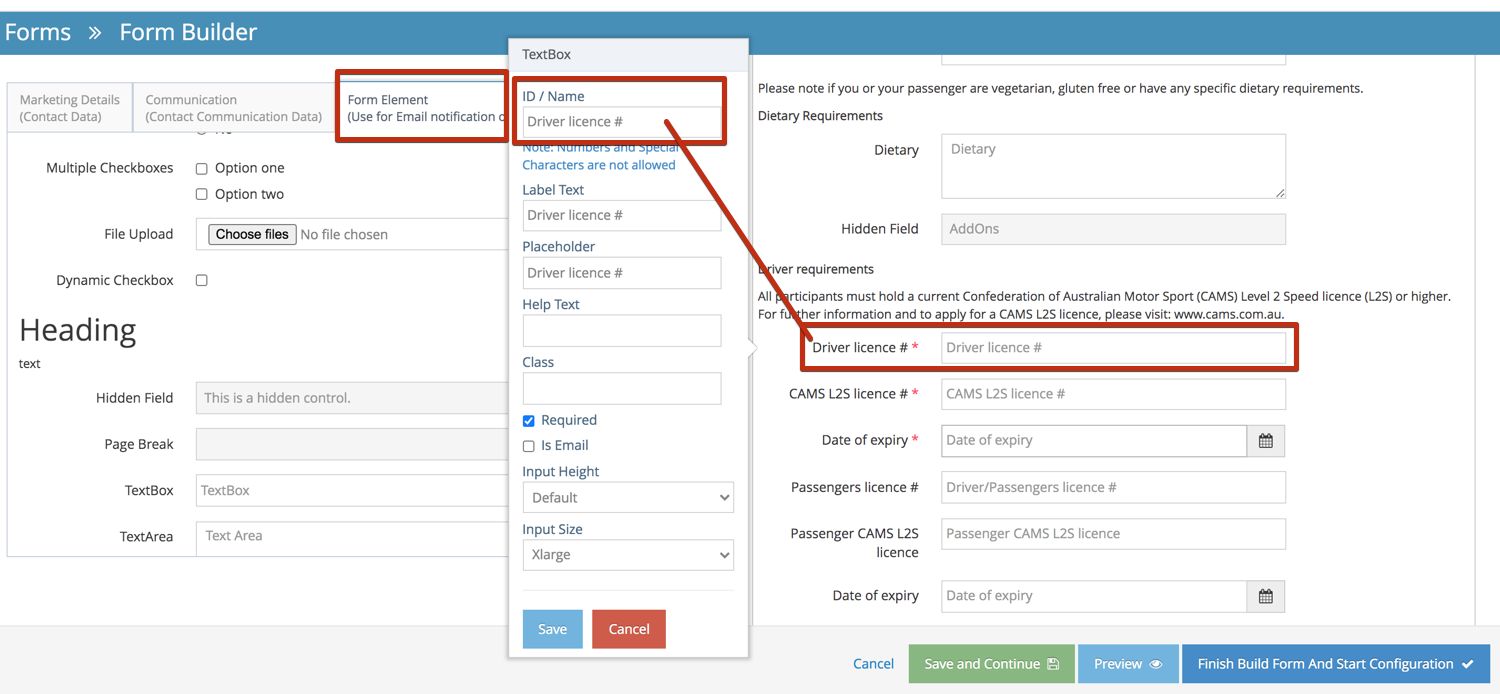Switch to Marketing Details tab
The height and width of the screenshot is (694, 1500).
70,108
